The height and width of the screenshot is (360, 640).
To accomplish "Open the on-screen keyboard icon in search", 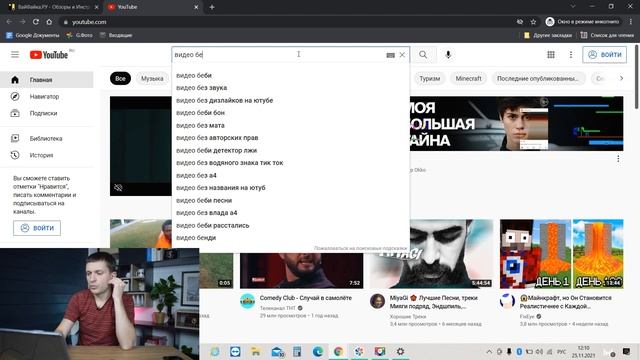I will (391, 55).
